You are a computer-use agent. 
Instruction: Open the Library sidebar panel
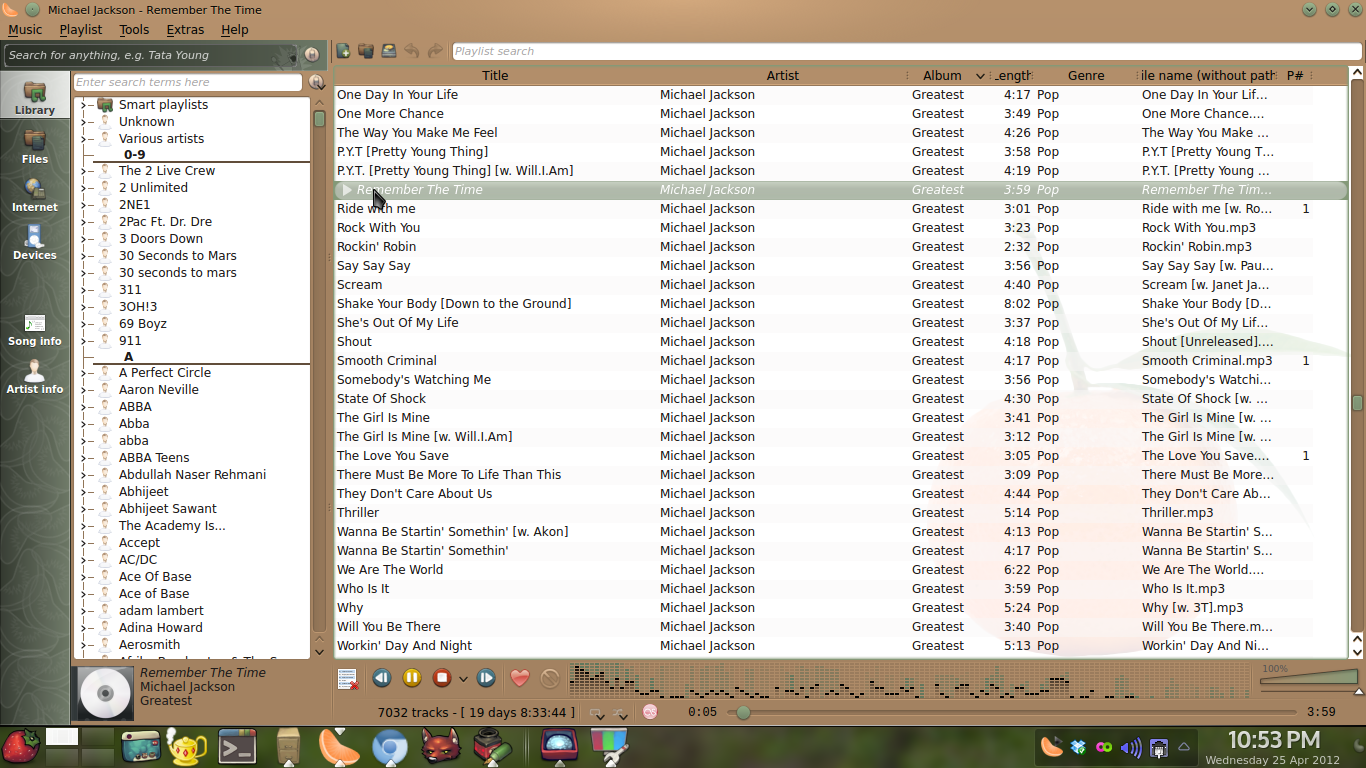pos(35,97)
